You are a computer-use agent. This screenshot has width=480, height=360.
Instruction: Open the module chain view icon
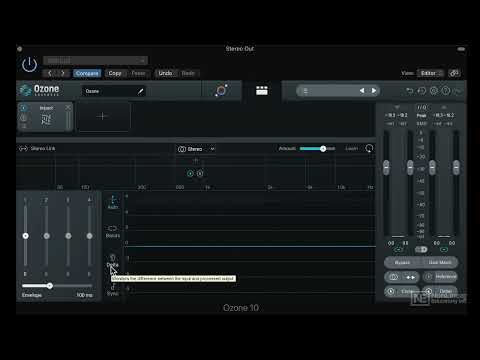coord(262,90)
